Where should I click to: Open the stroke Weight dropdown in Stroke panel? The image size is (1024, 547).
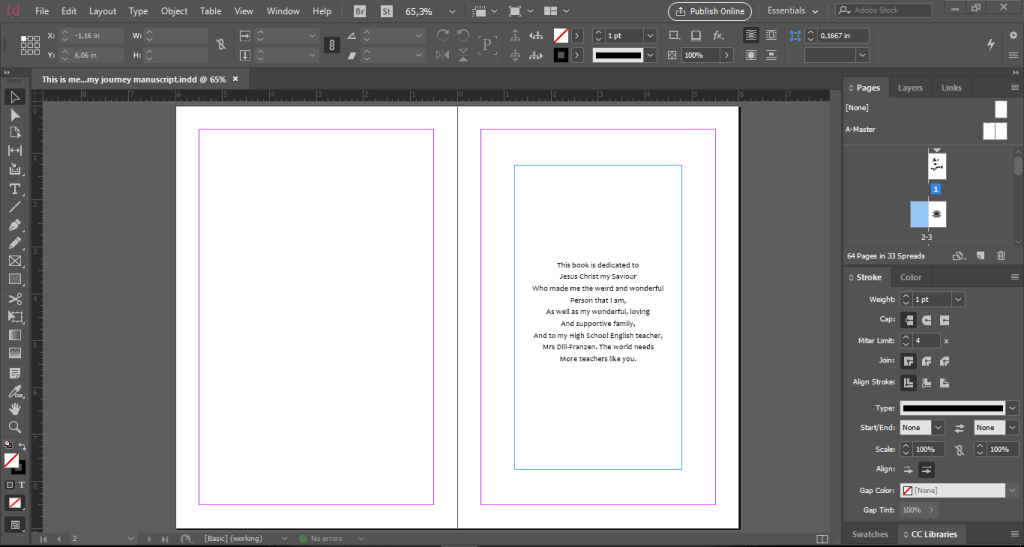point(958,299)
